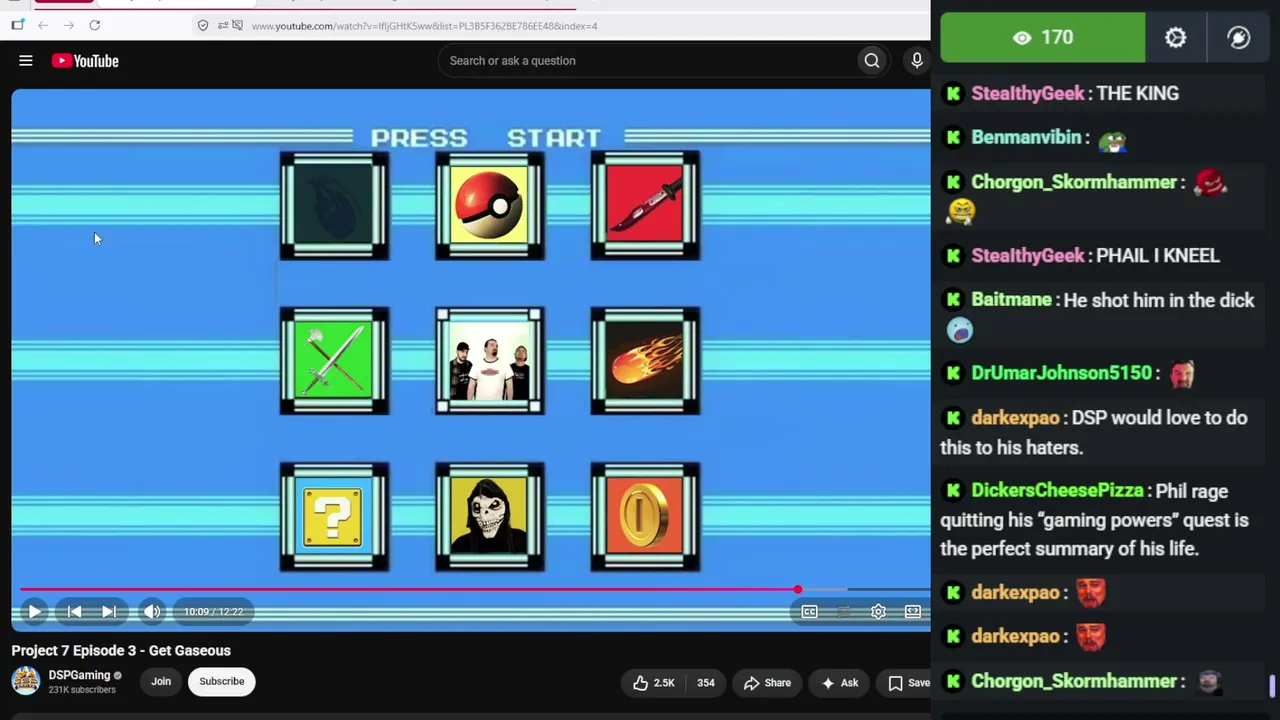Image resolution: width=1280 pixels, height=720 pixels.
Task: Click the dark top-left stage tile
Action: tap(334, 206)
